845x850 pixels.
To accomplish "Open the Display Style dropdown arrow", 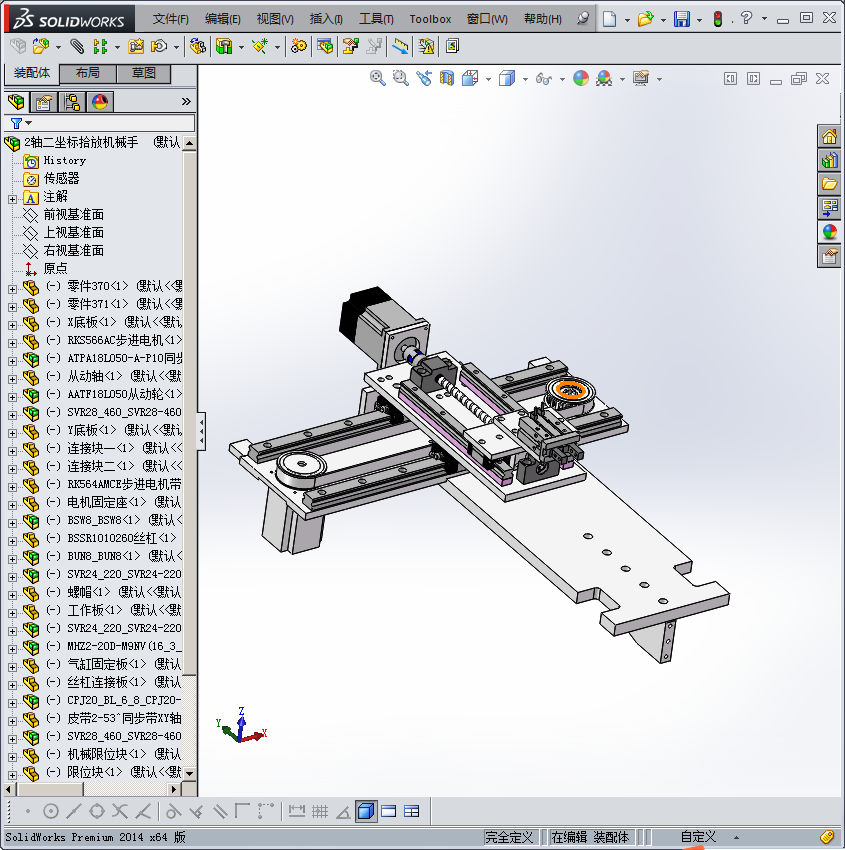I will pos(525,80).
